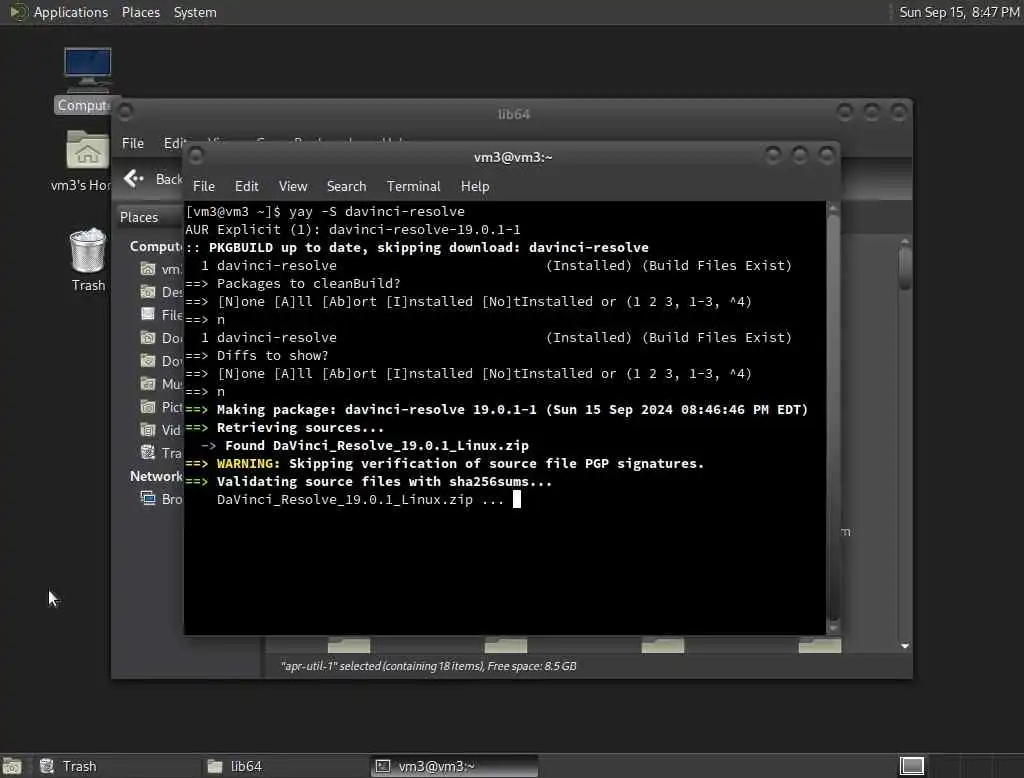Select the File System icon in sidebar
The width and height of the screenshot is (1024, 778).
click(148, 314)
